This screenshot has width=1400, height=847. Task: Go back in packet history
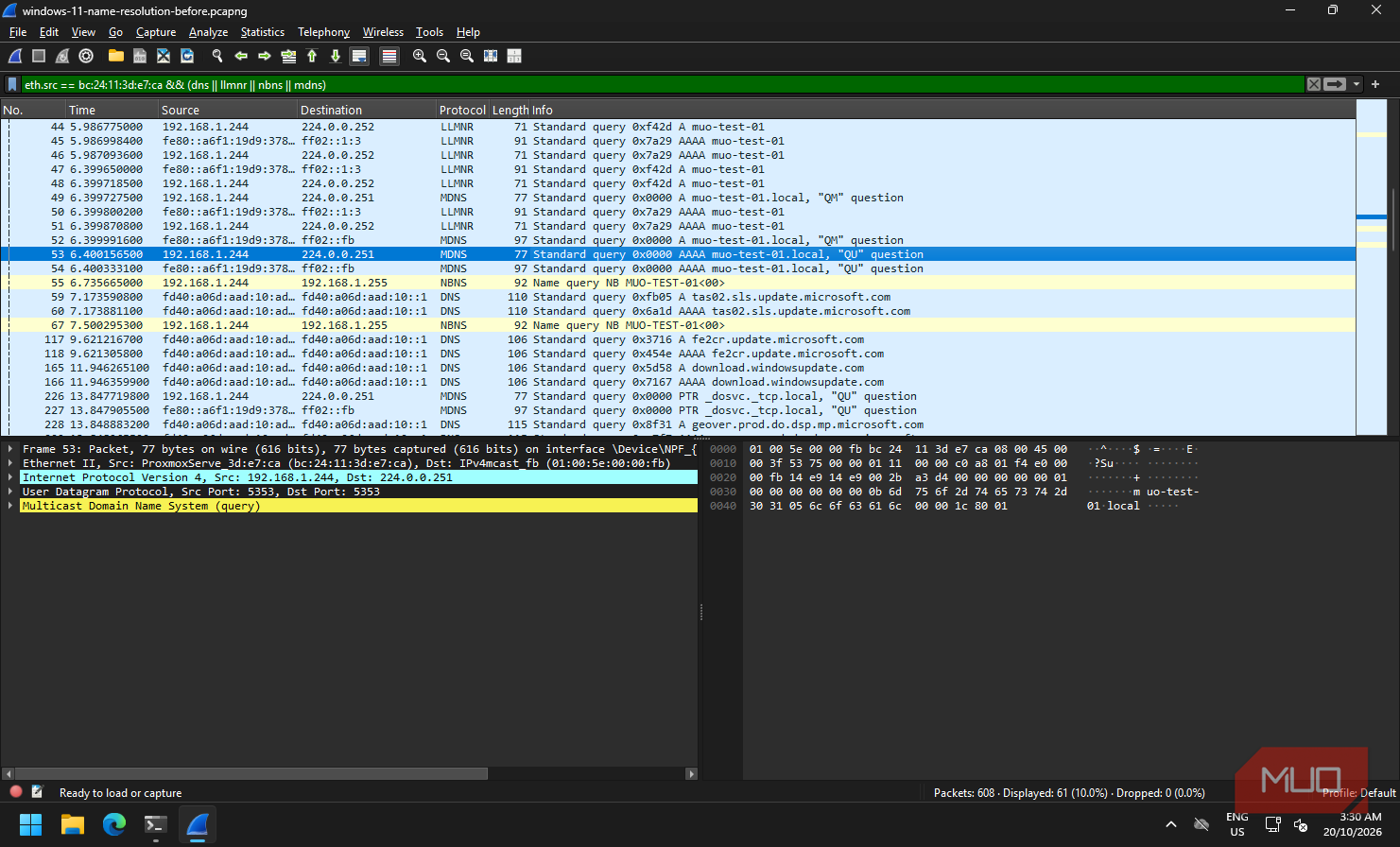click(241, 57)
